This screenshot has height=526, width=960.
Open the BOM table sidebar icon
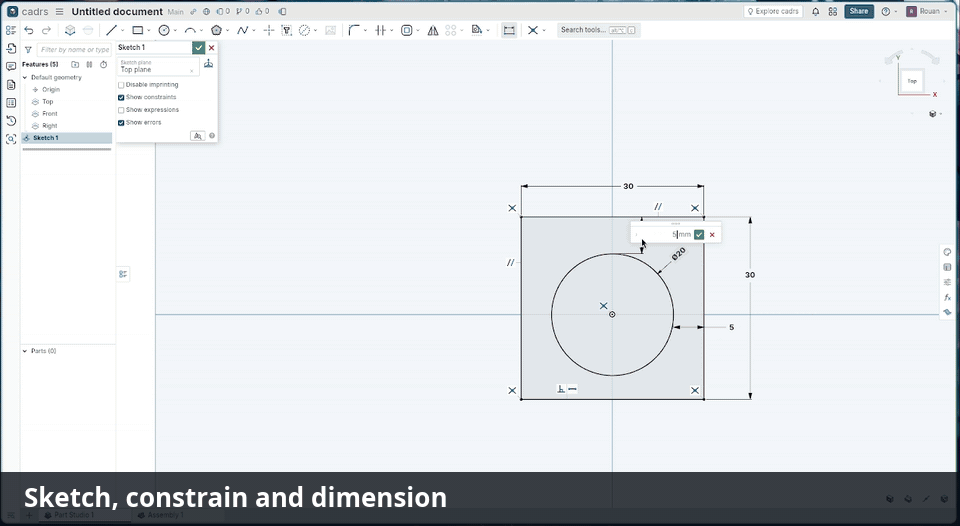point(11,102)
